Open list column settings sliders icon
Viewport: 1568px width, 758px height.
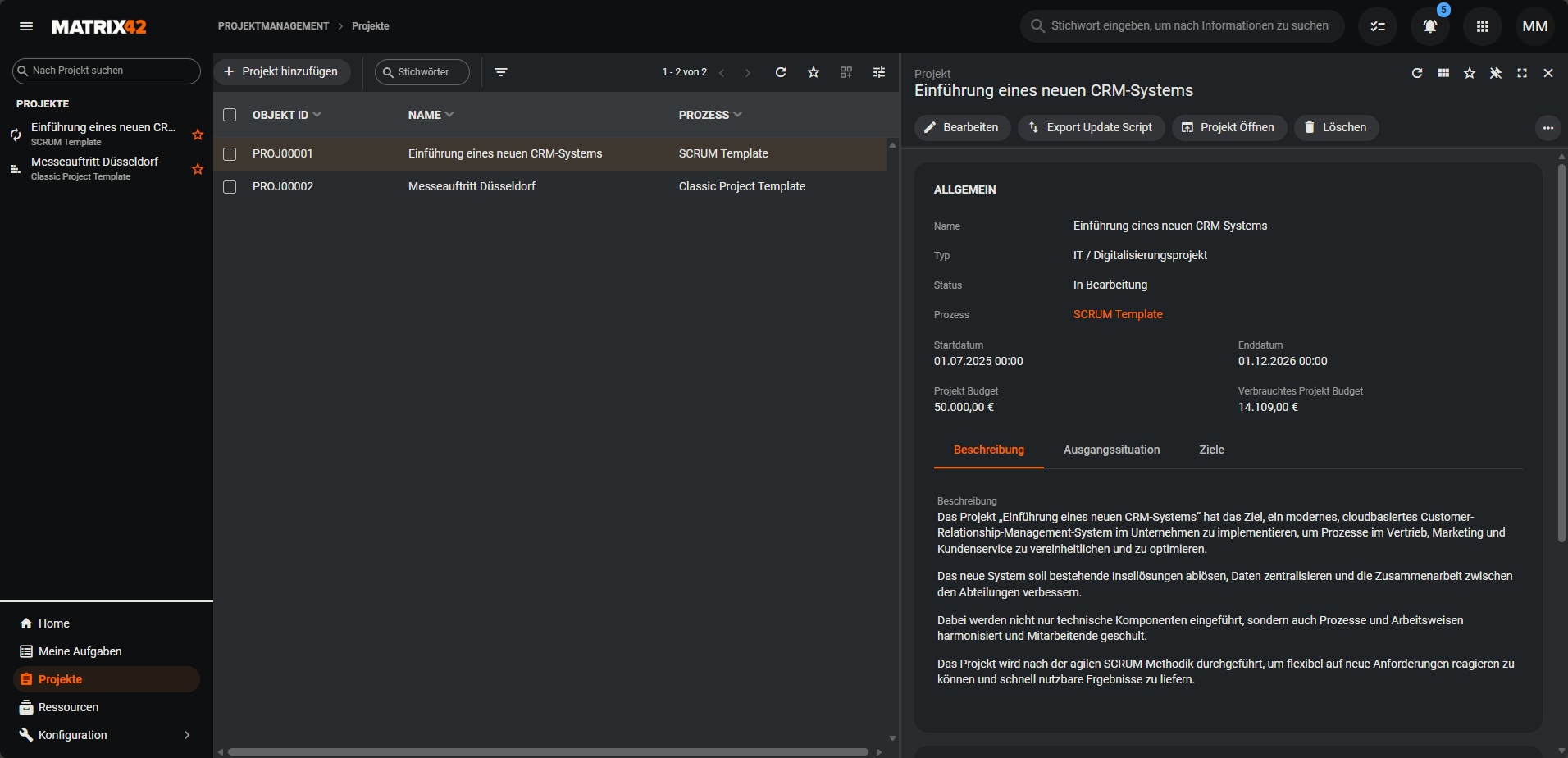(879, 72)
